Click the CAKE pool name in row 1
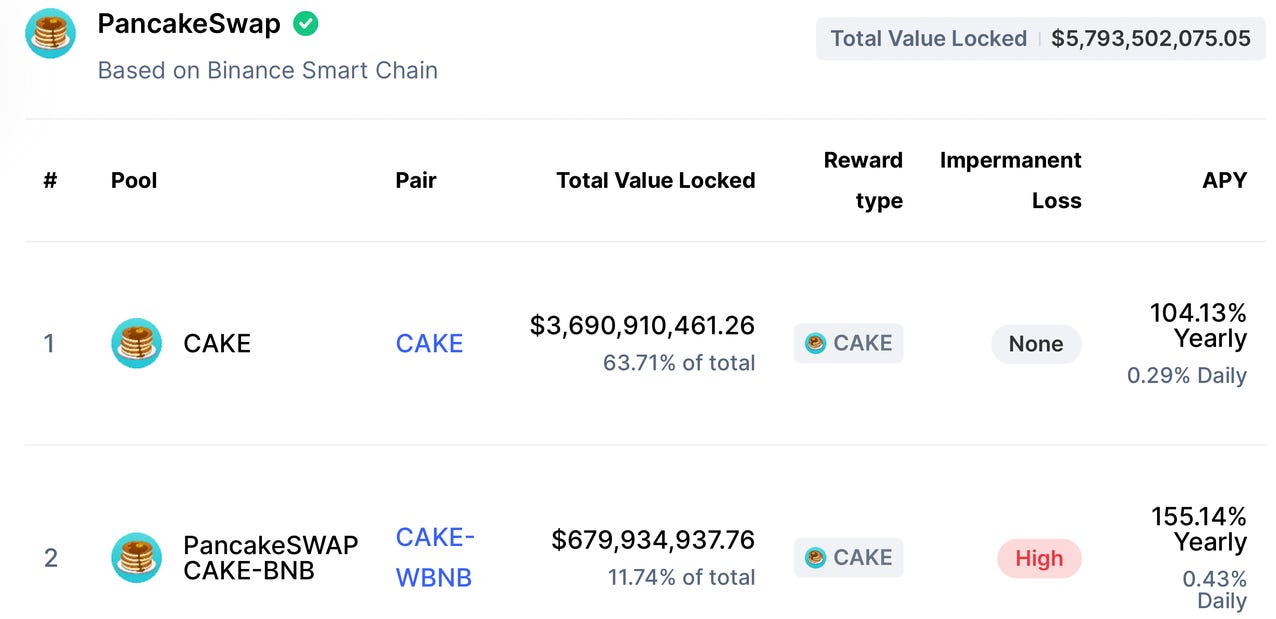 (217, 343)
